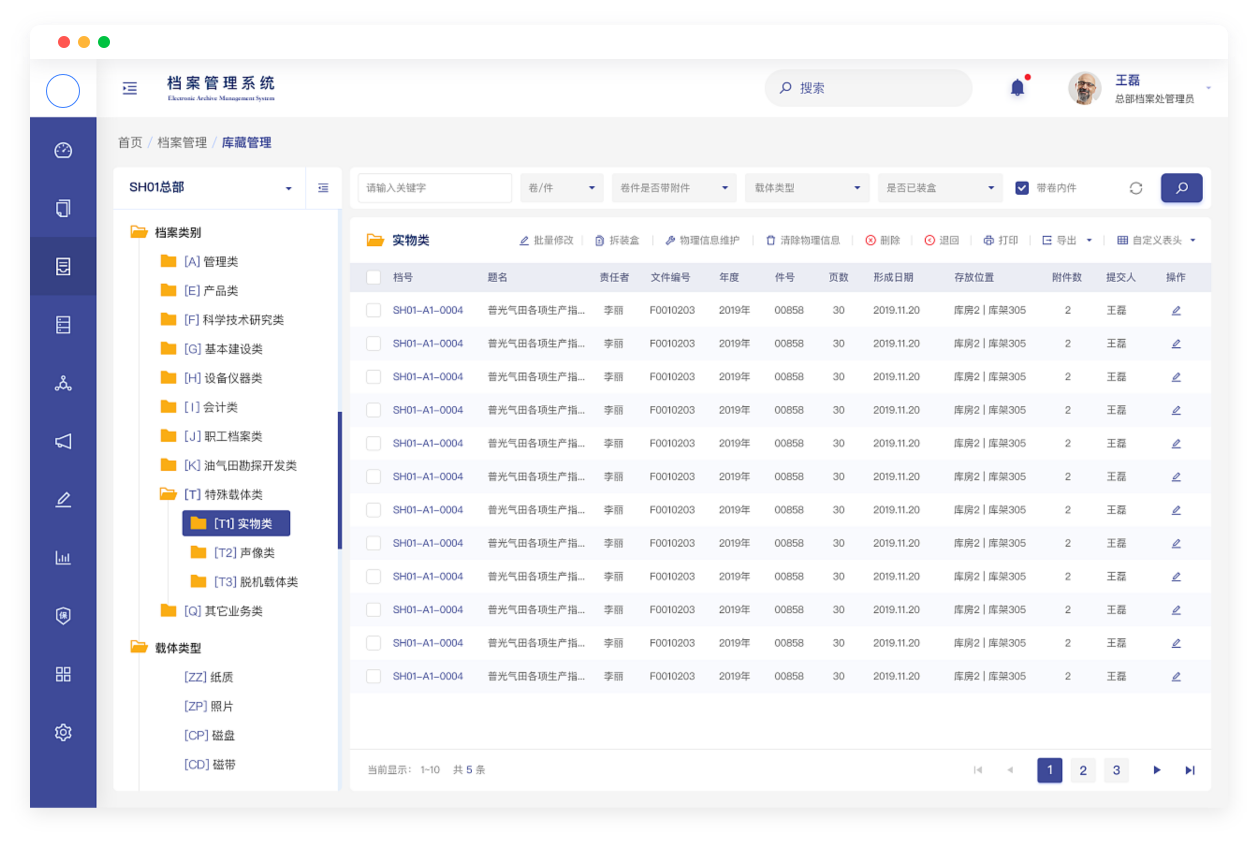
Task: Check the first row SH01-A1-0004 checkbox
Action: (x=373, y=310)
